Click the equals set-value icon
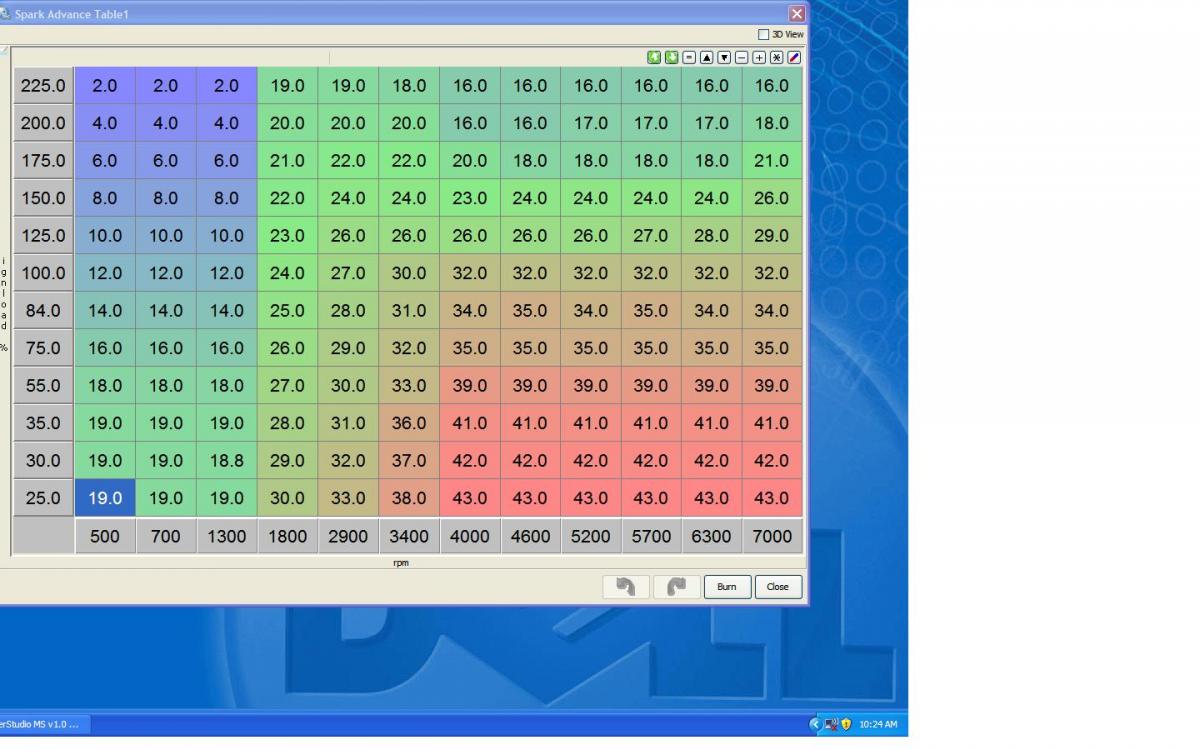 [689, 57]
